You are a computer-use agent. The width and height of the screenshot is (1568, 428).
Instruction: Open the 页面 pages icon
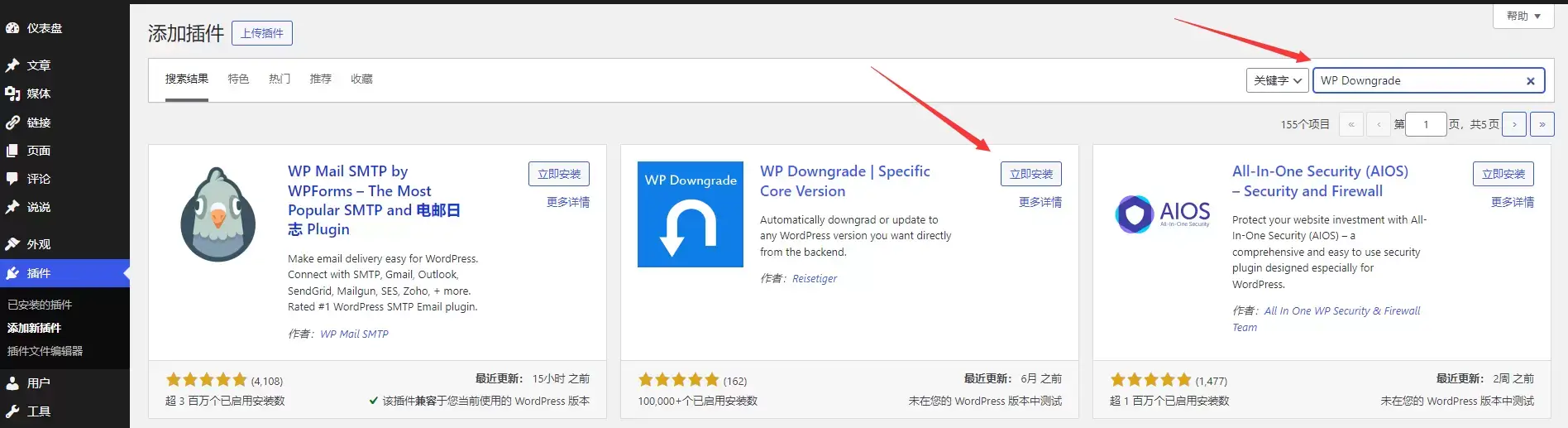(x=12, y=151)
